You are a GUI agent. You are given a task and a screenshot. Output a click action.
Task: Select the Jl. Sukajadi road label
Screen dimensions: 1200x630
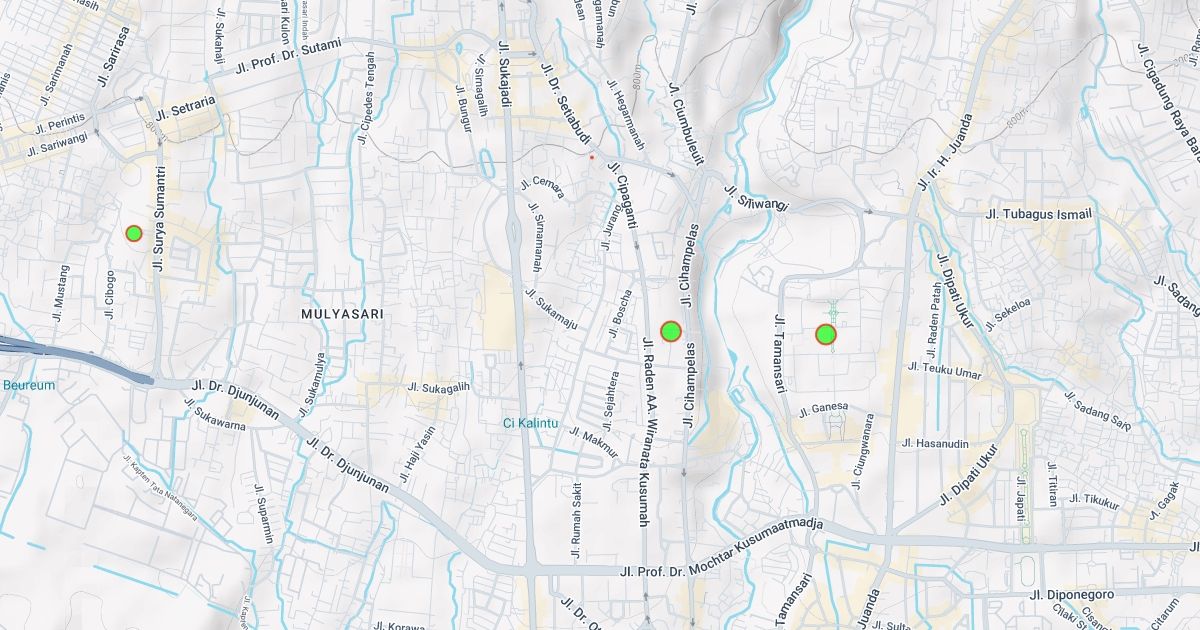point(504,77)
